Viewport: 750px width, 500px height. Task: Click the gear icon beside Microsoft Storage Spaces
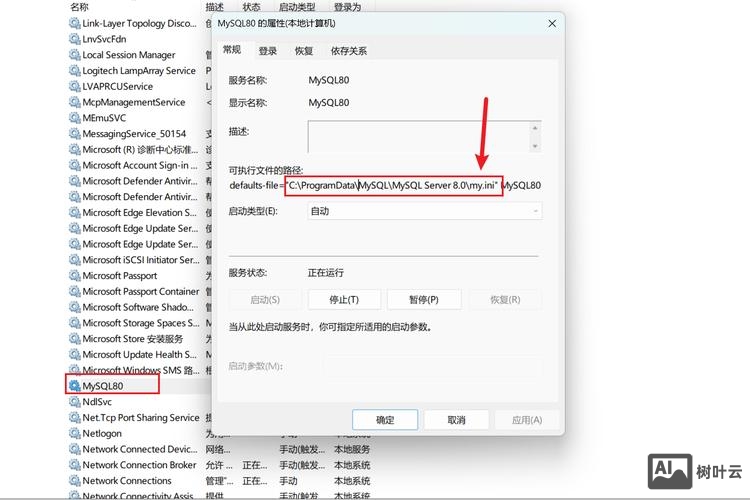[x=74, y=323]
